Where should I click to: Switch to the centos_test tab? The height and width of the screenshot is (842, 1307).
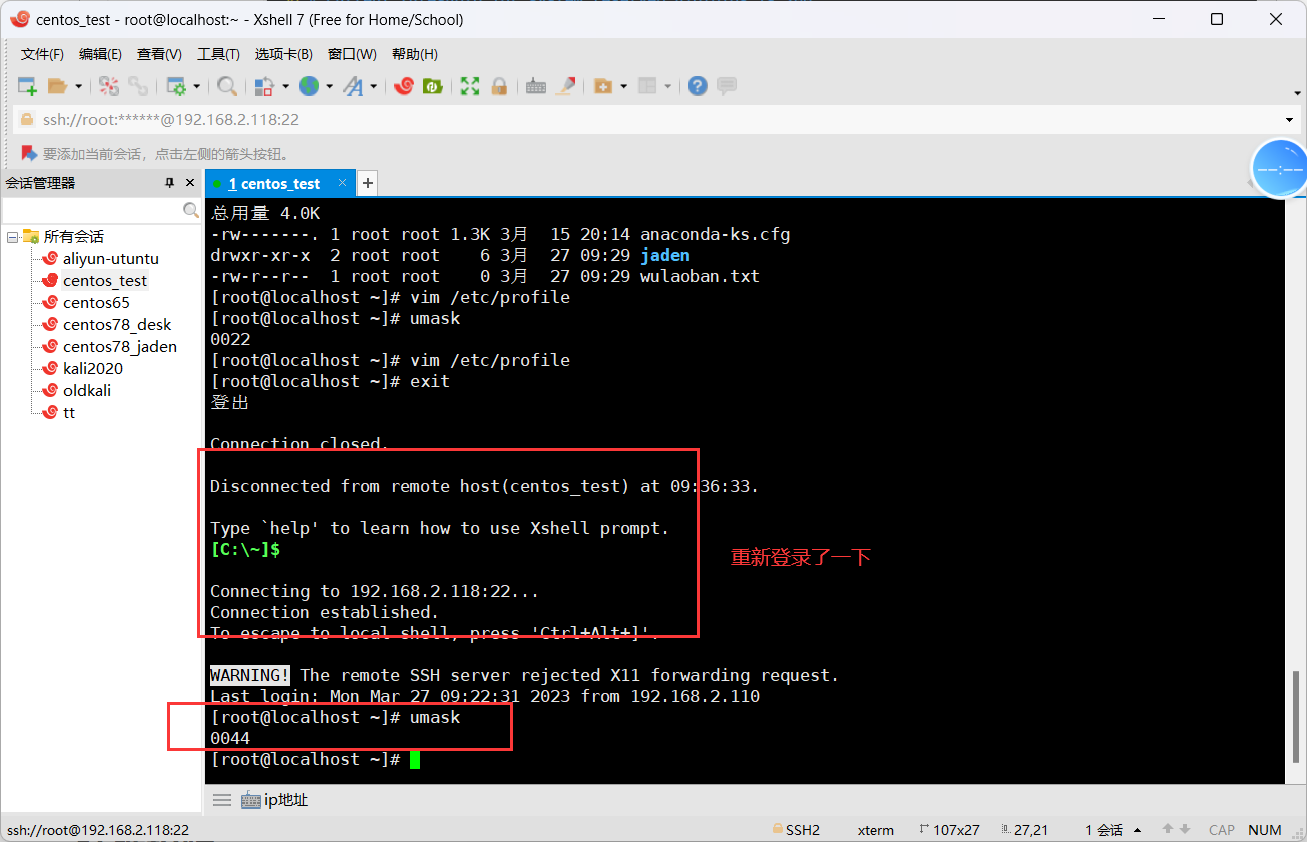(x=273, y=184)
